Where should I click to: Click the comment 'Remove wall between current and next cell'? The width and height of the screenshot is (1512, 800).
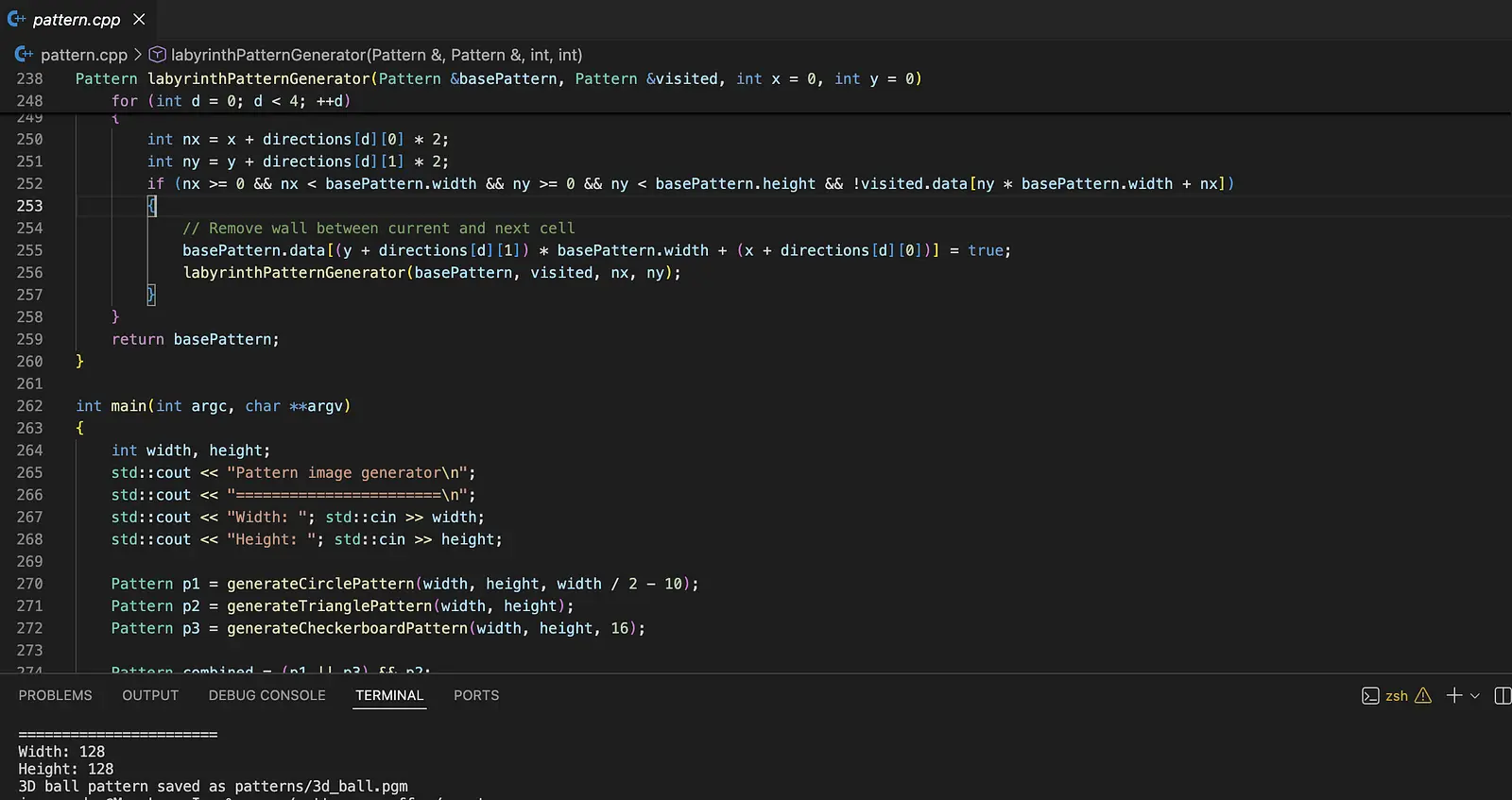(x=379, y=229)
